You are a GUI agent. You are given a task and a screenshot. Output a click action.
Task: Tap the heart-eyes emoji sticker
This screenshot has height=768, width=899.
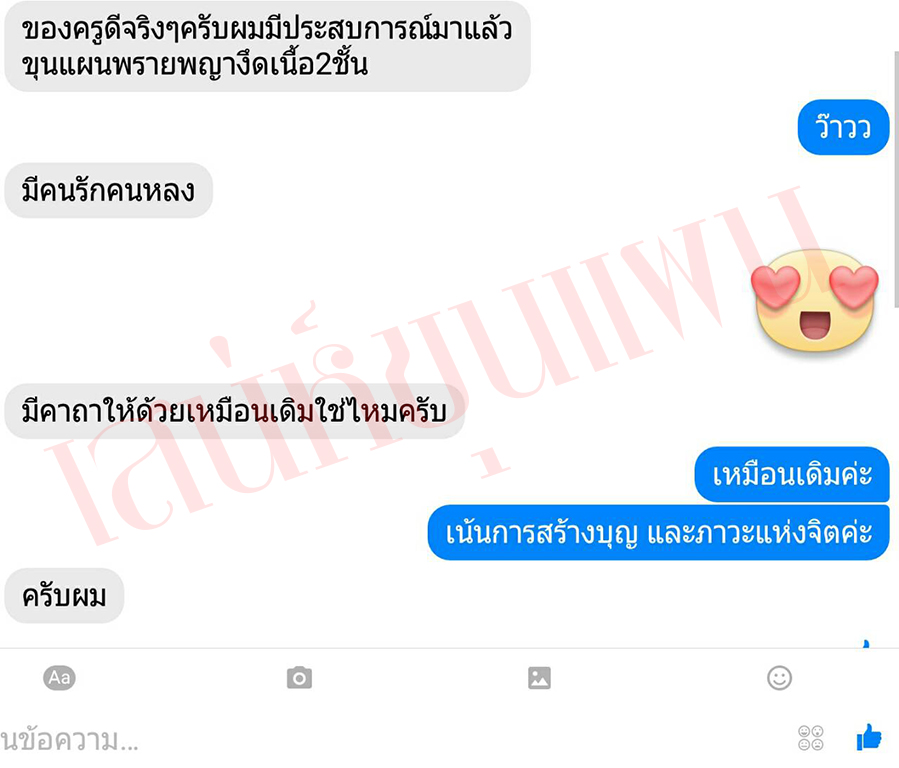[x=815, y=300]
